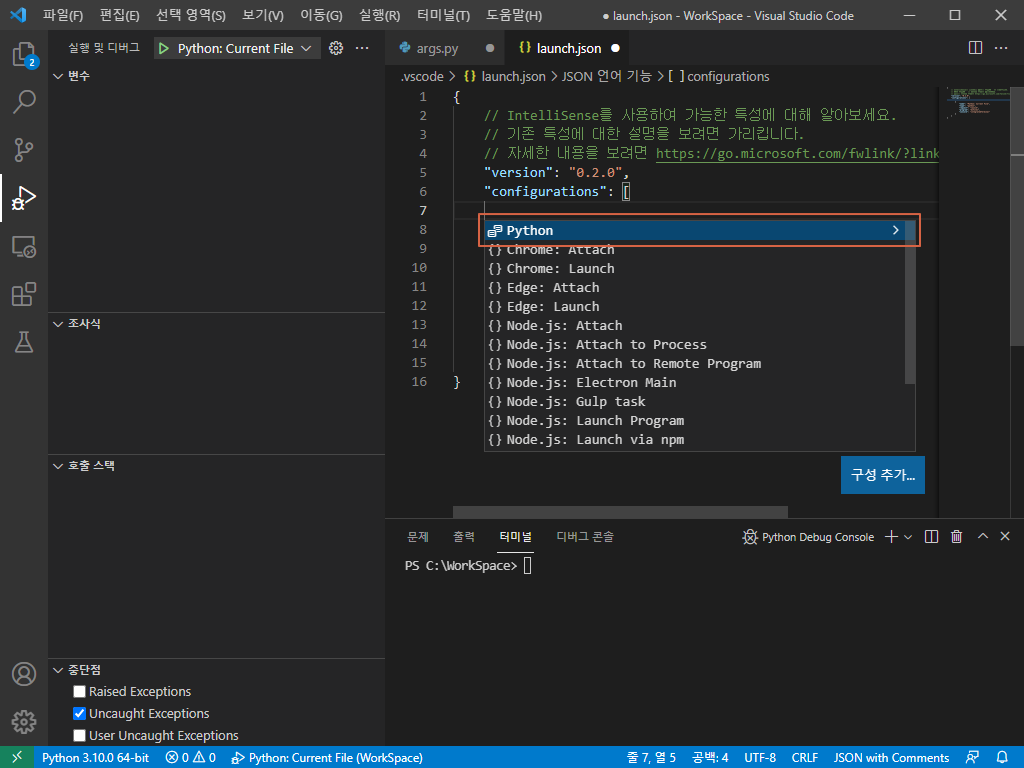Open the 실행(R) menu
The image size is (1024, 768).
click(x=379, y=15)
